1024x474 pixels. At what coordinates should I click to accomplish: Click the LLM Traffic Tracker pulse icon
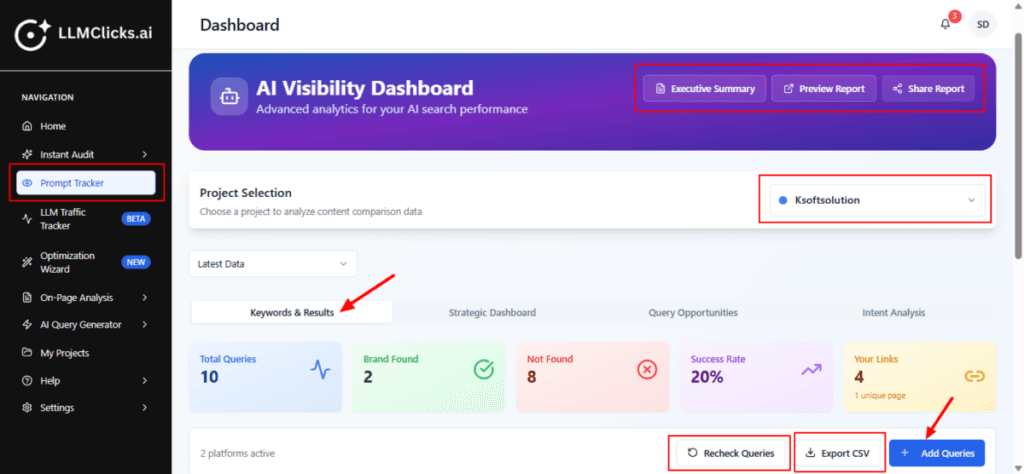point(28,218)
